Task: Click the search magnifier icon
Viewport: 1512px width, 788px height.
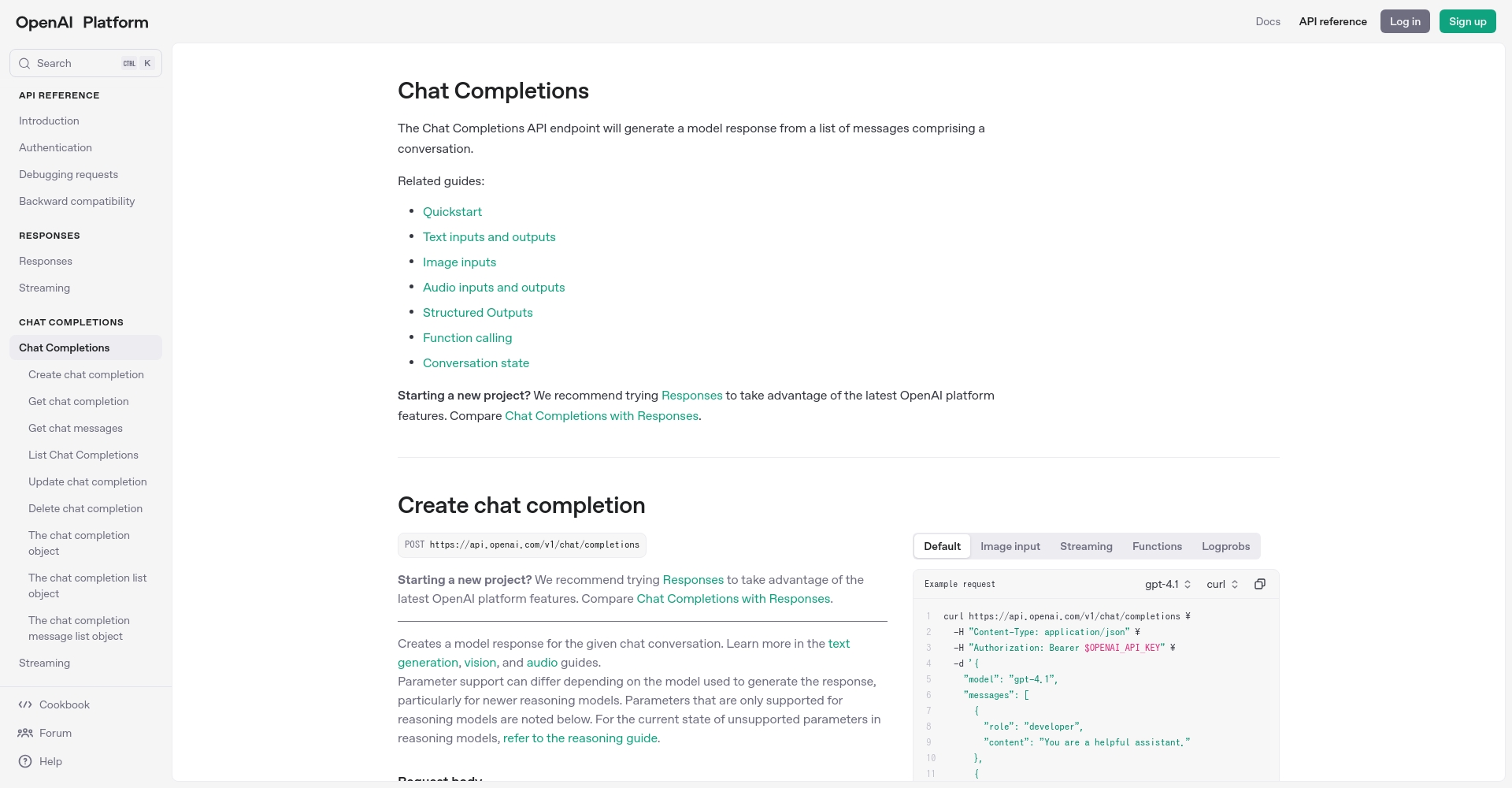Action: tap(24, 63)
